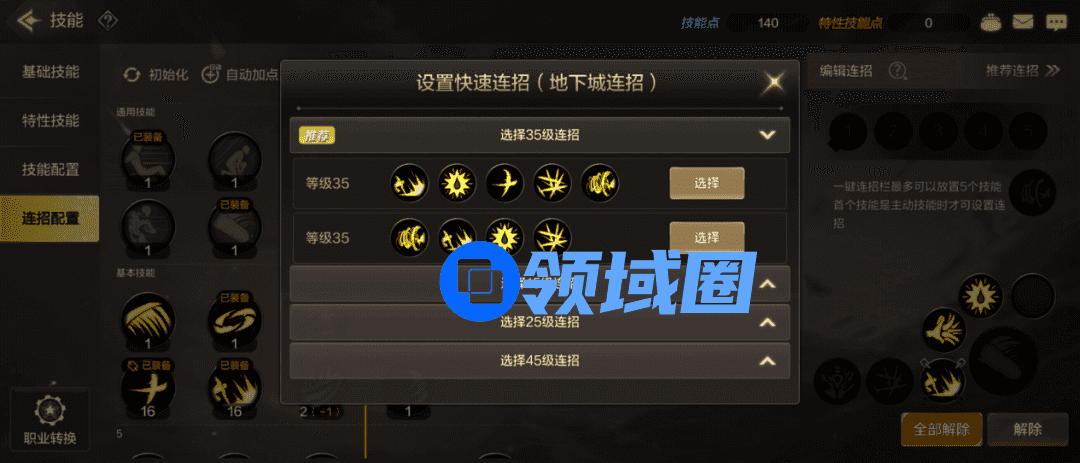This screenshot has width=1080, height=463.
Task: Open the chat bubble icon at top right
Action: point(1056,22)
